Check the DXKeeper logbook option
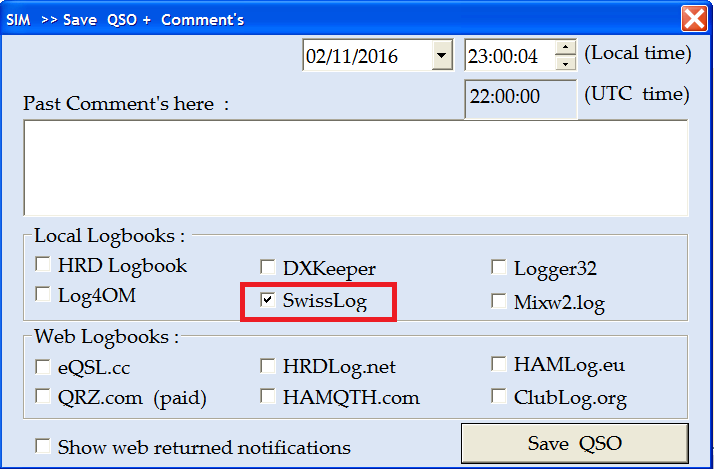The width and height of the screenshot is (714, 469). pos(268,267)
